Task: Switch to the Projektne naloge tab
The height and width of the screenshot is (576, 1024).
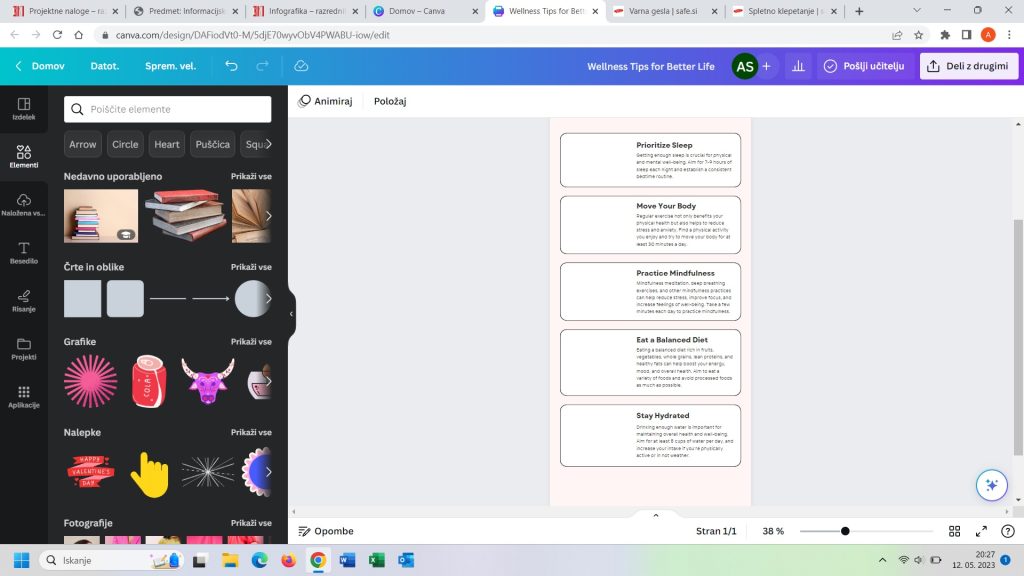Action: 66,11
